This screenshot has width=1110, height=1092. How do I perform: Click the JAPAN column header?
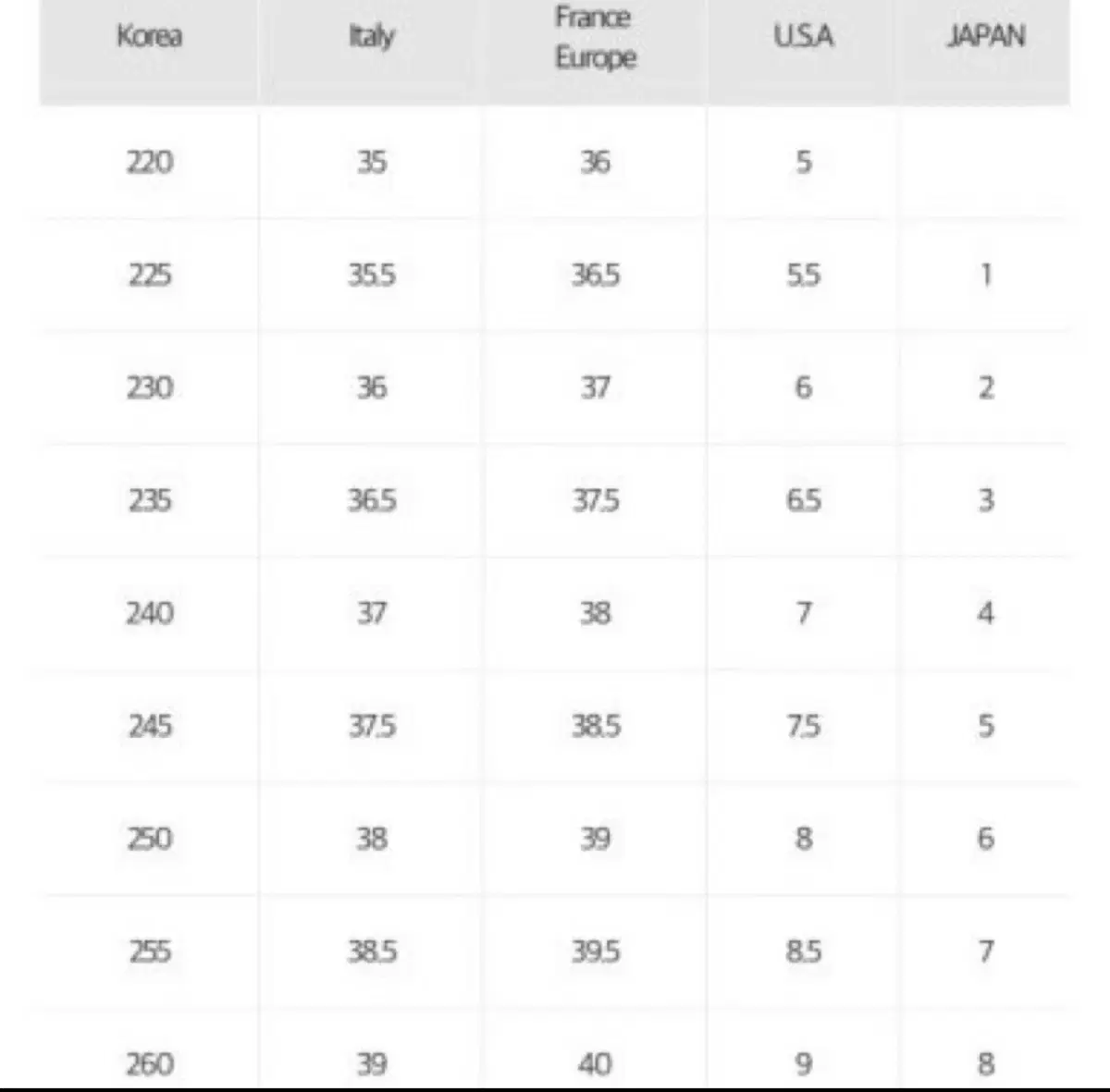point(986,37)
